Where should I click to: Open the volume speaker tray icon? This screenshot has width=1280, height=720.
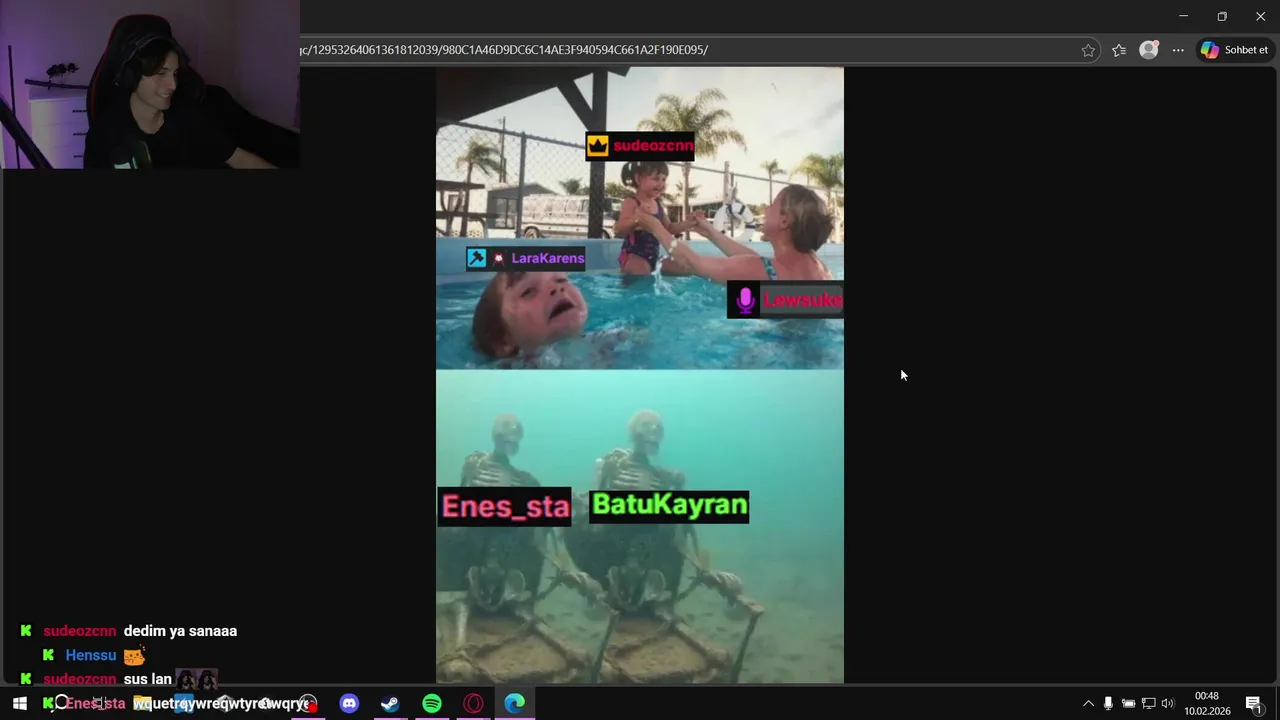coord(1167,704)
